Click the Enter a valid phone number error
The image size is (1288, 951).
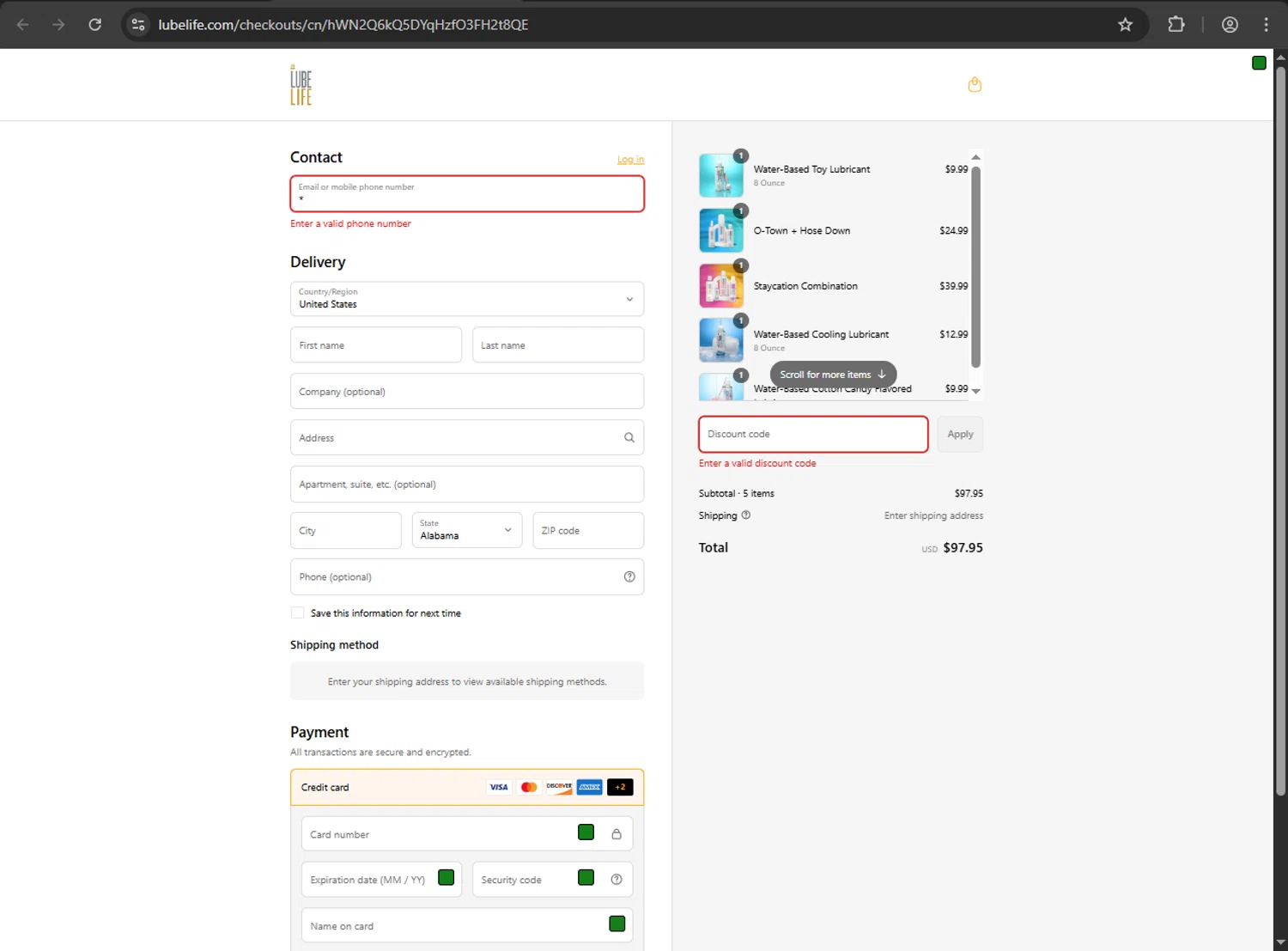tap(350, 224)
